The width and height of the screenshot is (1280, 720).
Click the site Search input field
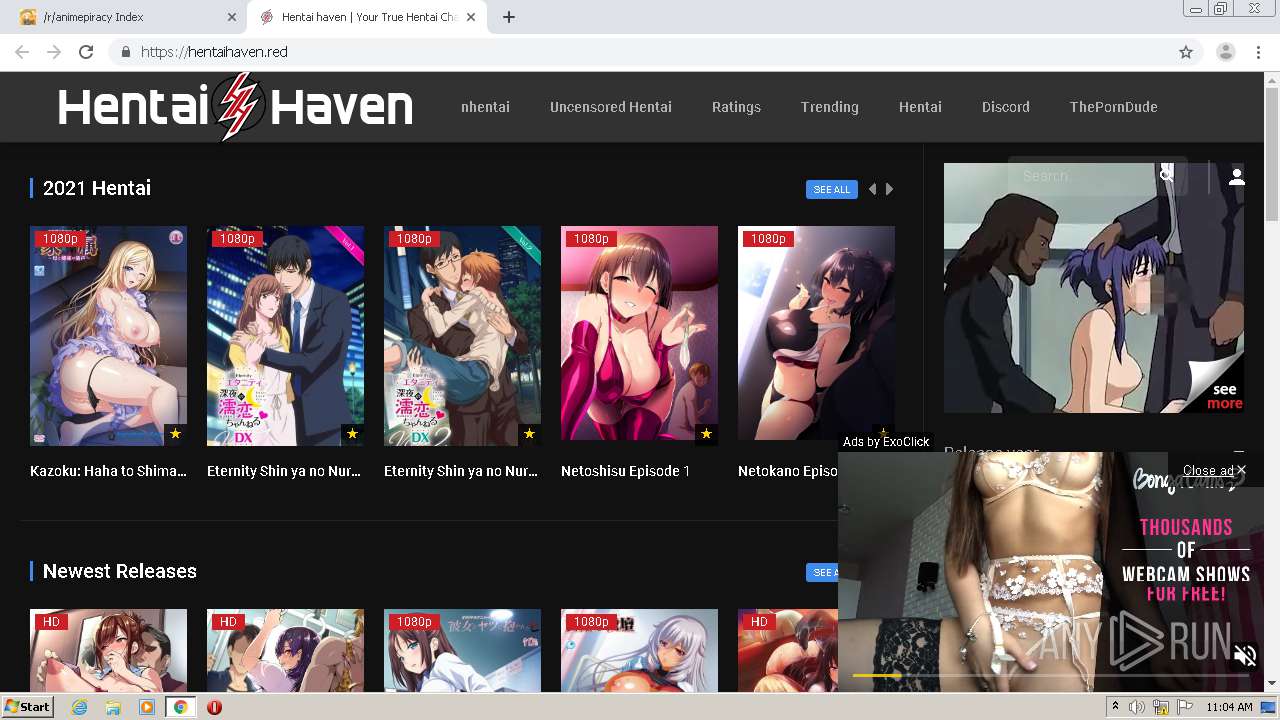coord(1085,176)
